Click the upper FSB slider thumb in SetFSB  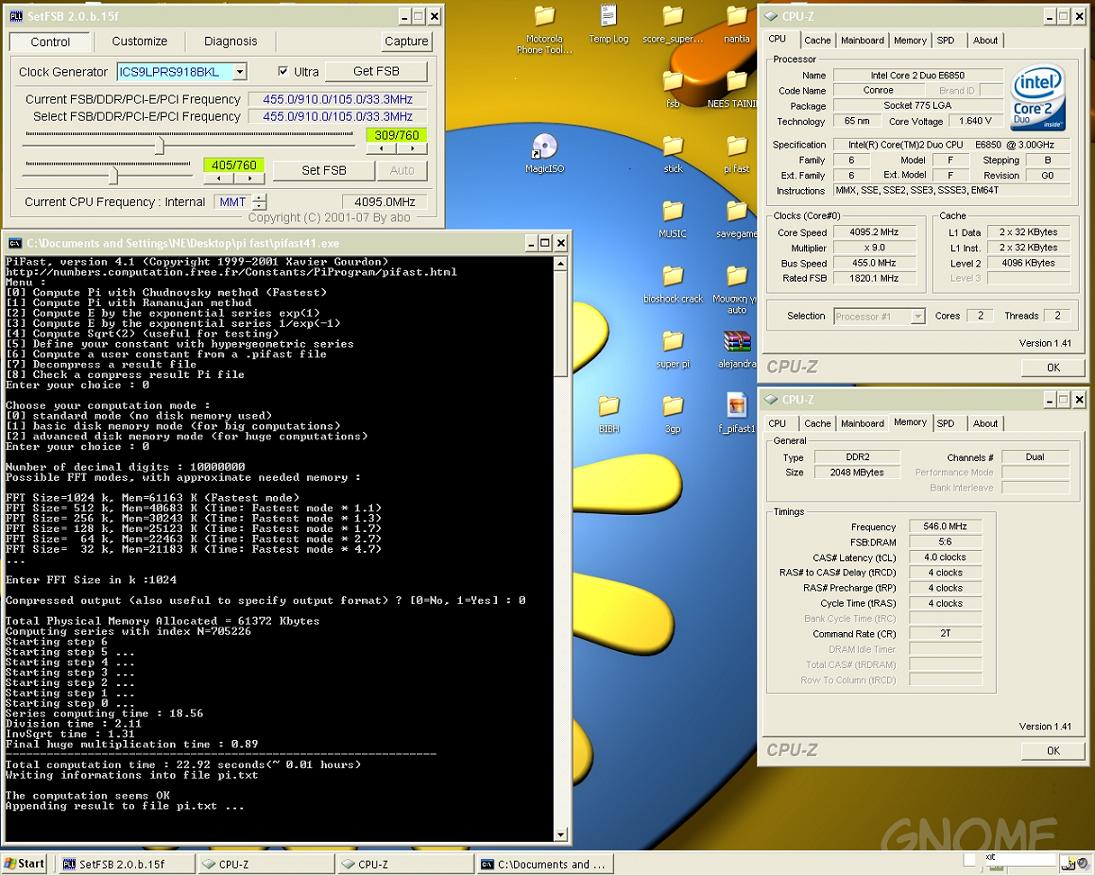pos(160,145)
